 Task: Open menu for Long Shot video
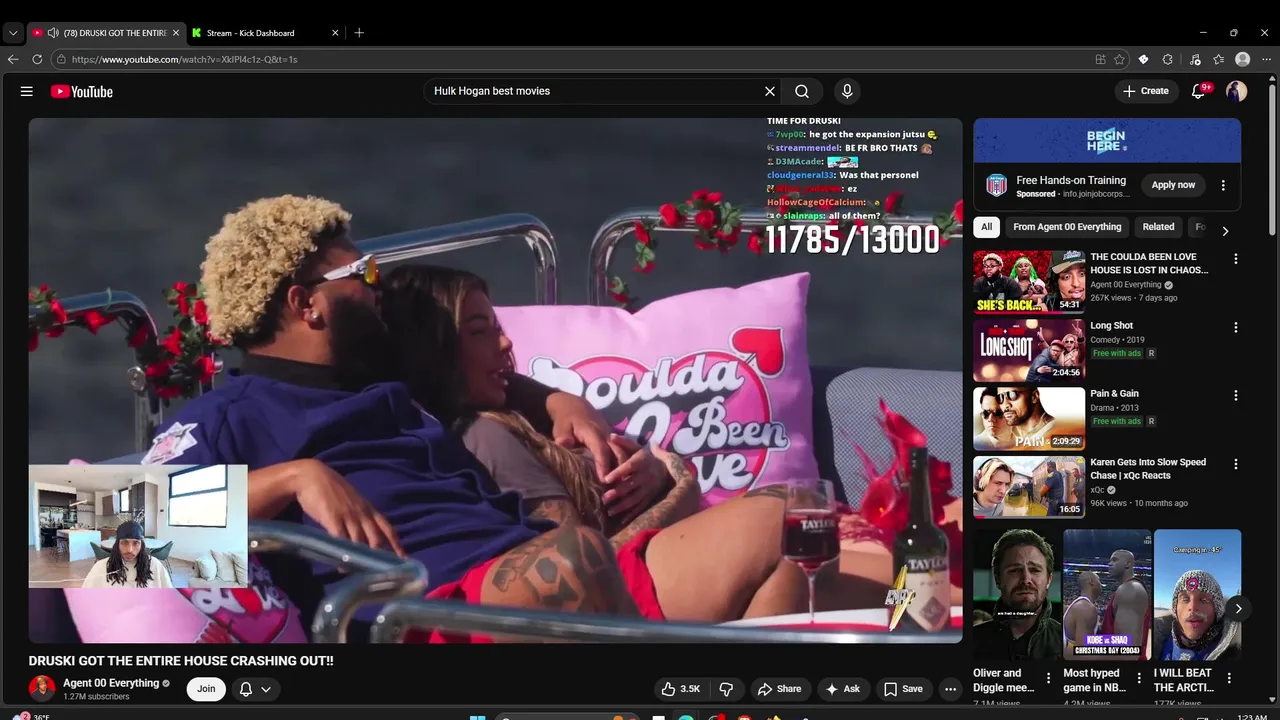tap(1236, 327)
